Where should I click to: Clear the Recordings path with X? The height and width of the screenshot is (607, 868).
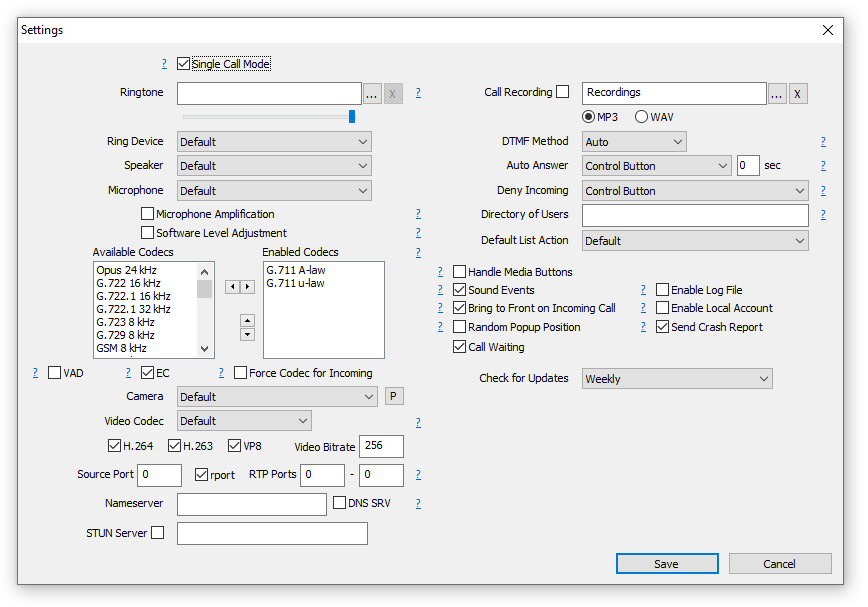(798, 92)
